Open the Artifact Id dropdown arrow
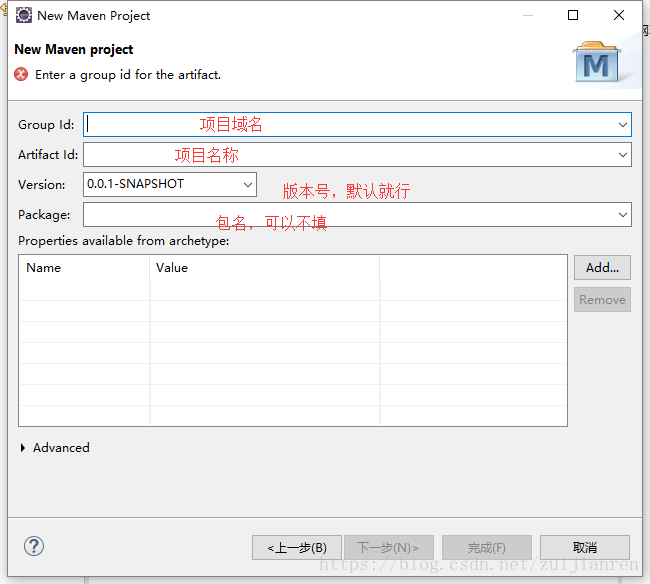Image resolution: width=650 pixels, height=584 pixels. [622, 155]
